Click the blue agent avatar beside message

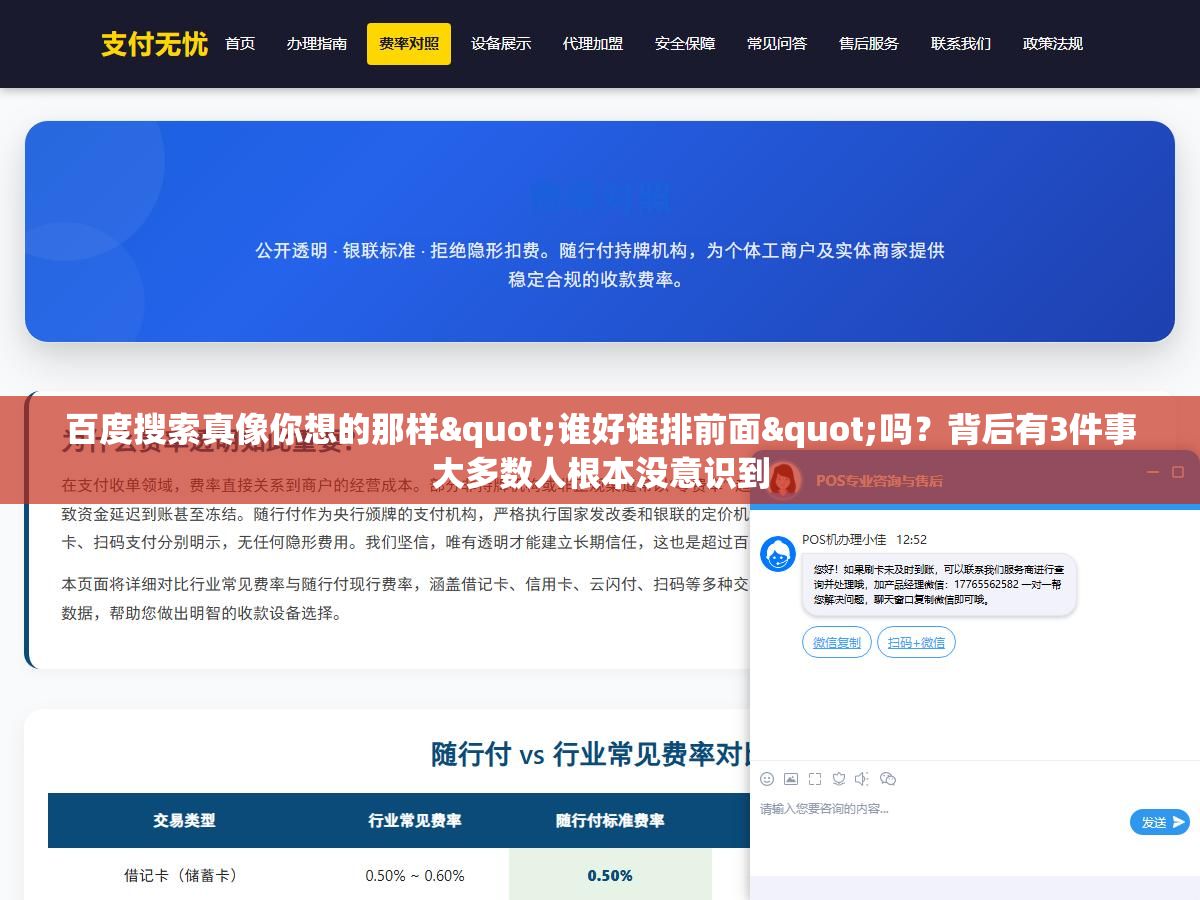pos(778,554)
